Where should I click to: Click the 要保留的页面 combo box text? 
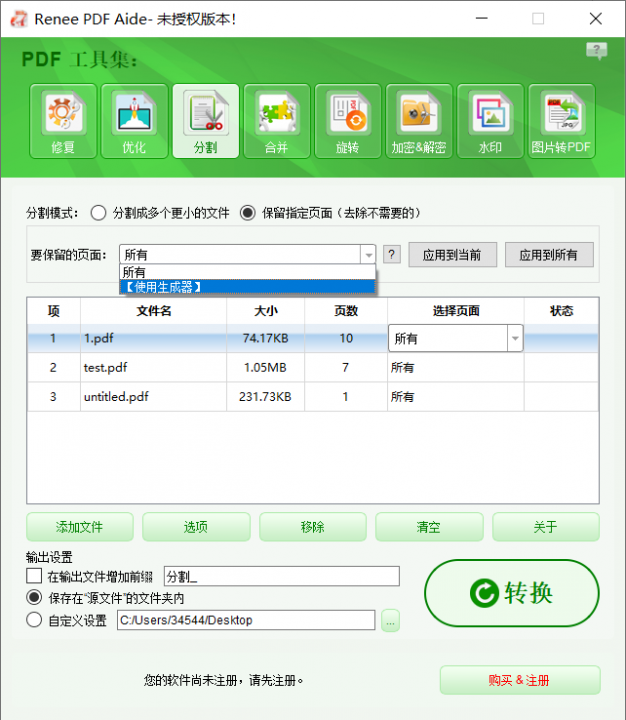240,254
